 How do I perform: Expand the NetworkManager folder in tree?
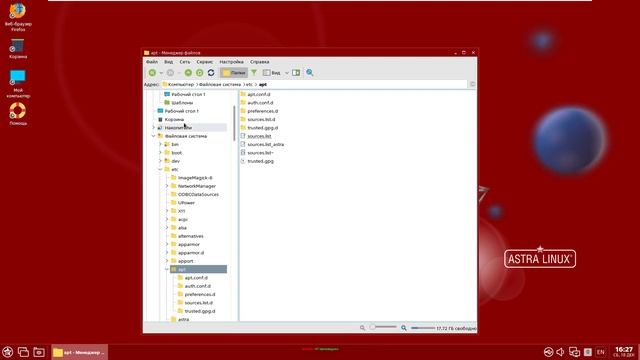167,186
